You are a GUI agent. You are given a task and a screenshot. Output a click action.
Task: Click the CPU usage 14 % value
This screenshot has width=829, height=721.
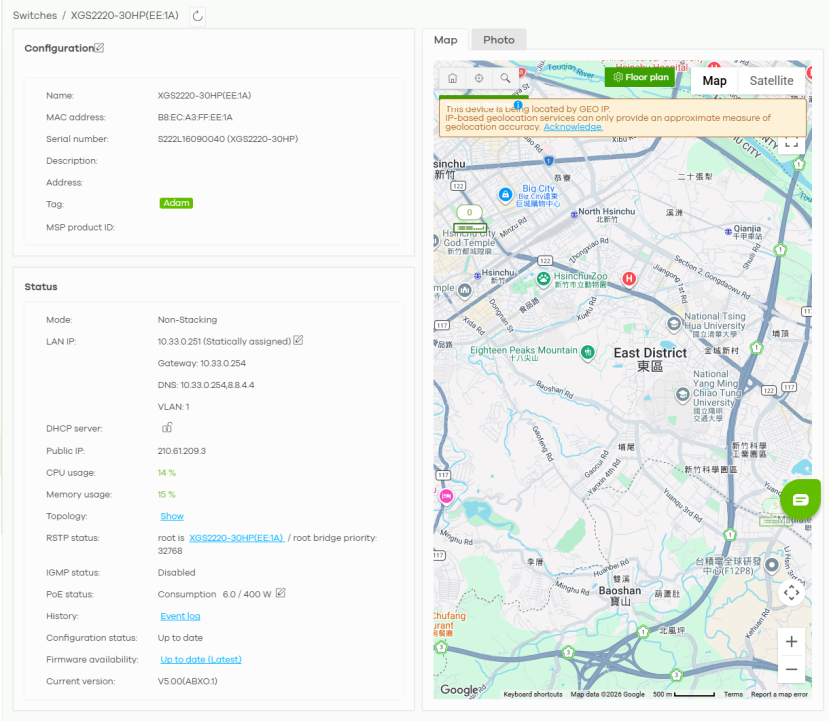167,473
